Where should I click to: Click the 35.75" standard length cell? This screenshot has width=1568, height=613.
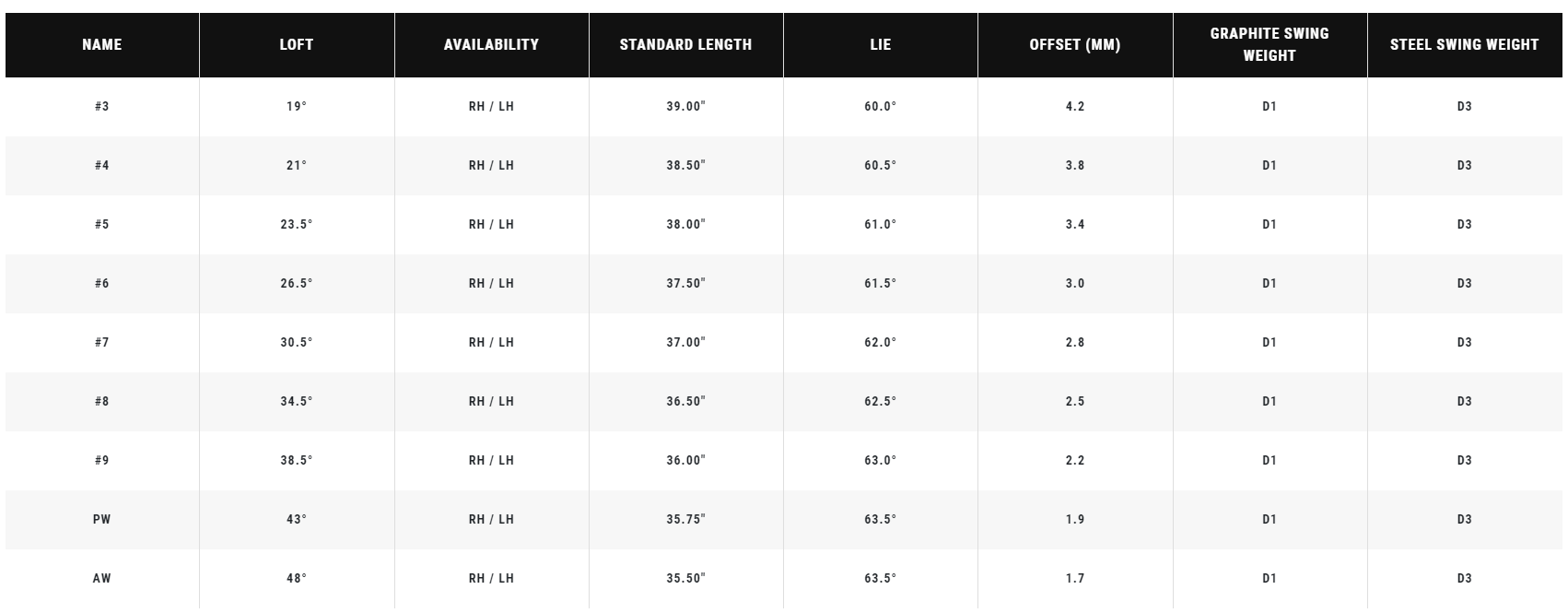pos(685,519)
